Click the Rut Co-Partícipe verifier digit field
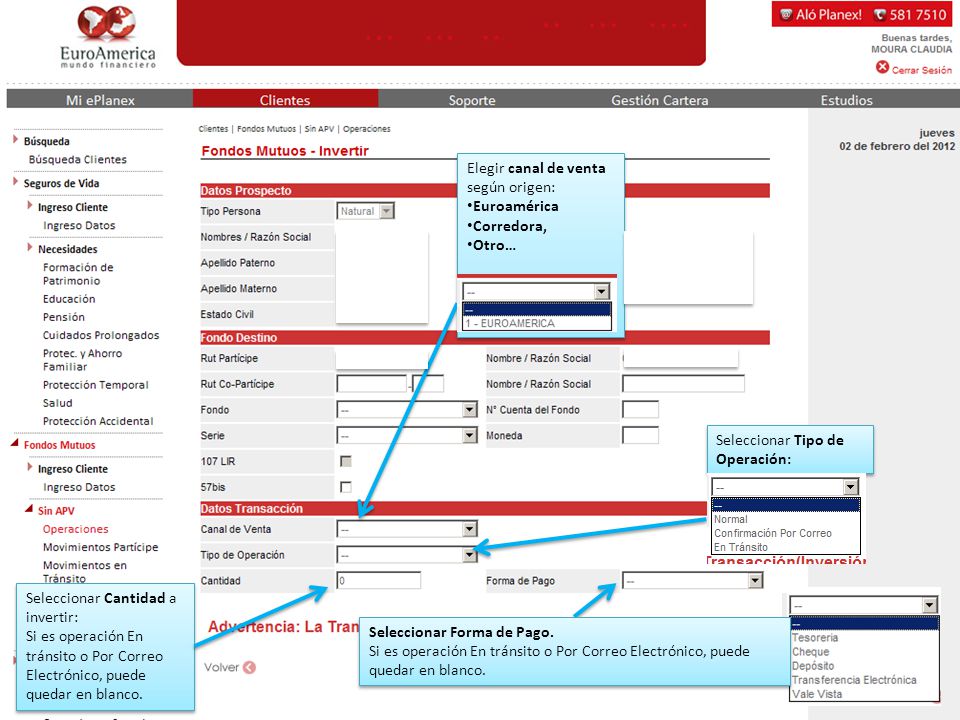 pos(428,384)
